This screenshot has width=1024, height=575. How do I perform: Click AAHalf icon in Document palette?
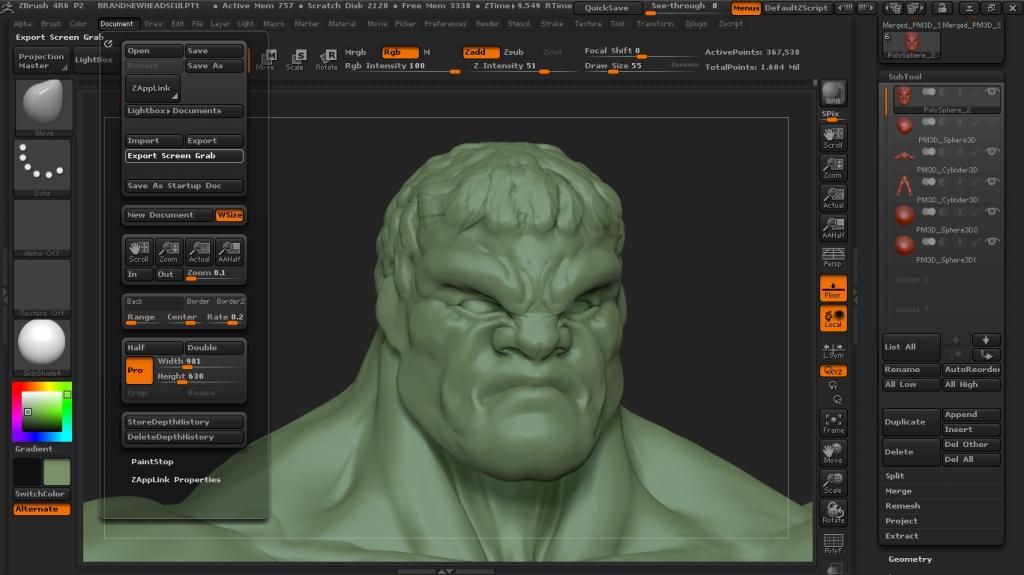(229, 252)
